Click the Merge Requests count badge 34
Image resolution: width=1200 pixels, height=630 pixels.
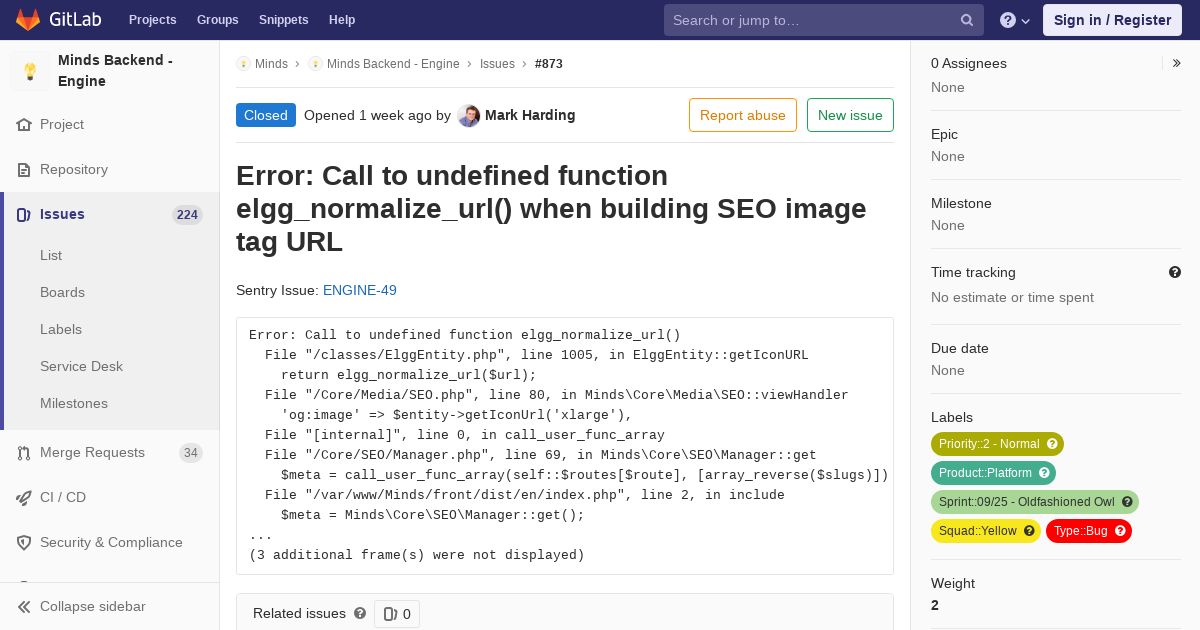coord(190,453)
